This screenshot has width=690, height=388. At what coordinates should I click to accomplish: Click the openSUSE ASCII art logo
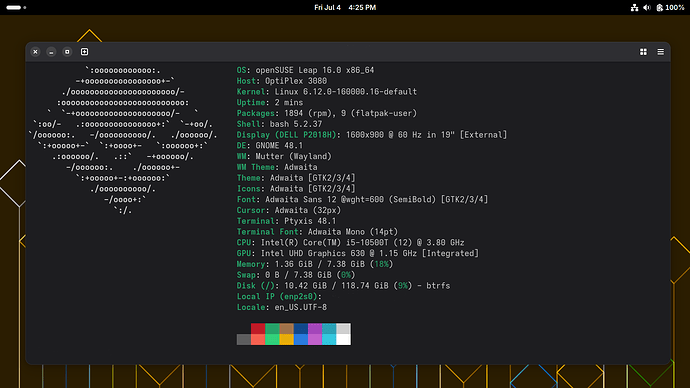click(123, 140)
